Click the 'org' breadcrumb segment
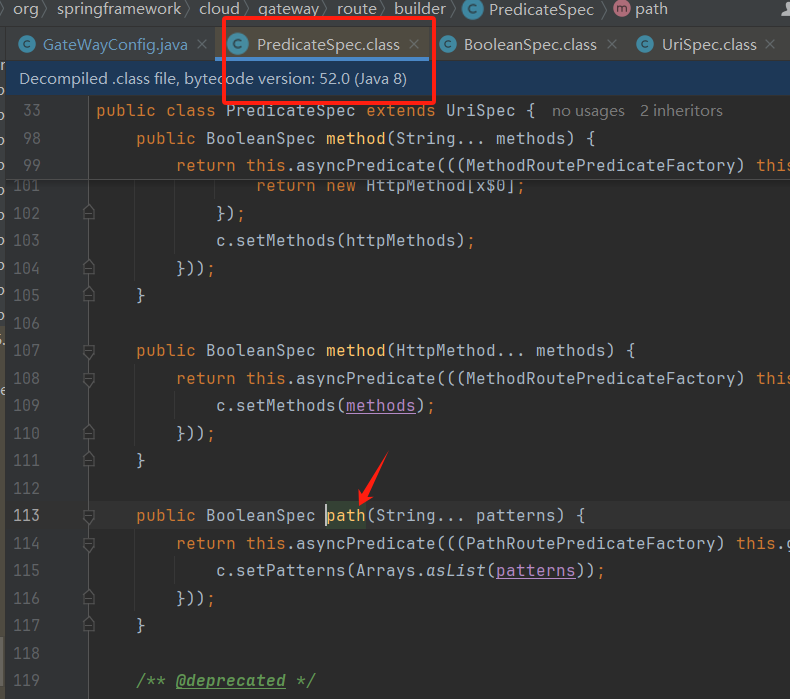Image resolution: width=790 pixels, height=699 pixels. click(26, 9)
